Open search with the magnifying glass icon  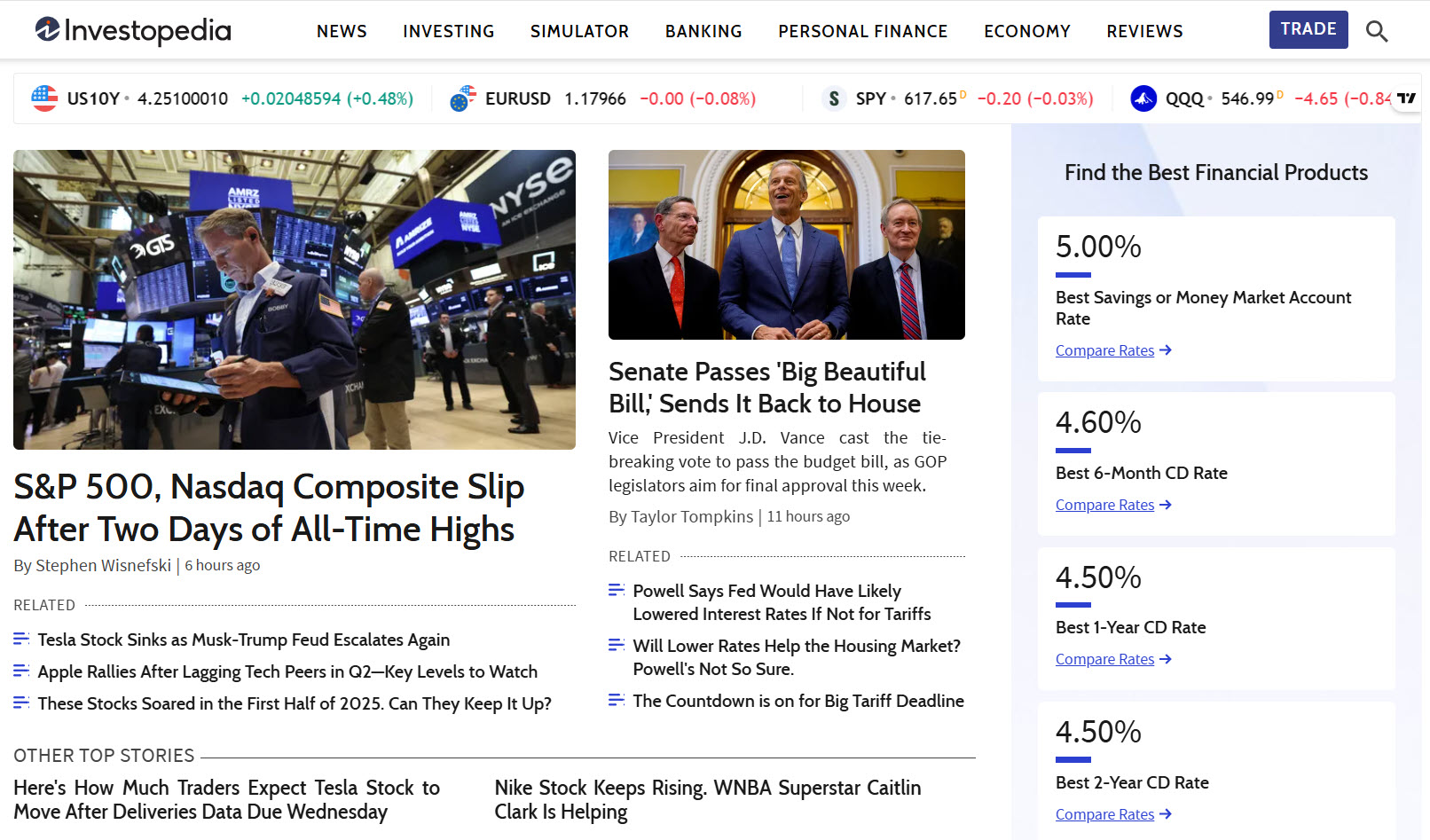[x=1377, y=30]
